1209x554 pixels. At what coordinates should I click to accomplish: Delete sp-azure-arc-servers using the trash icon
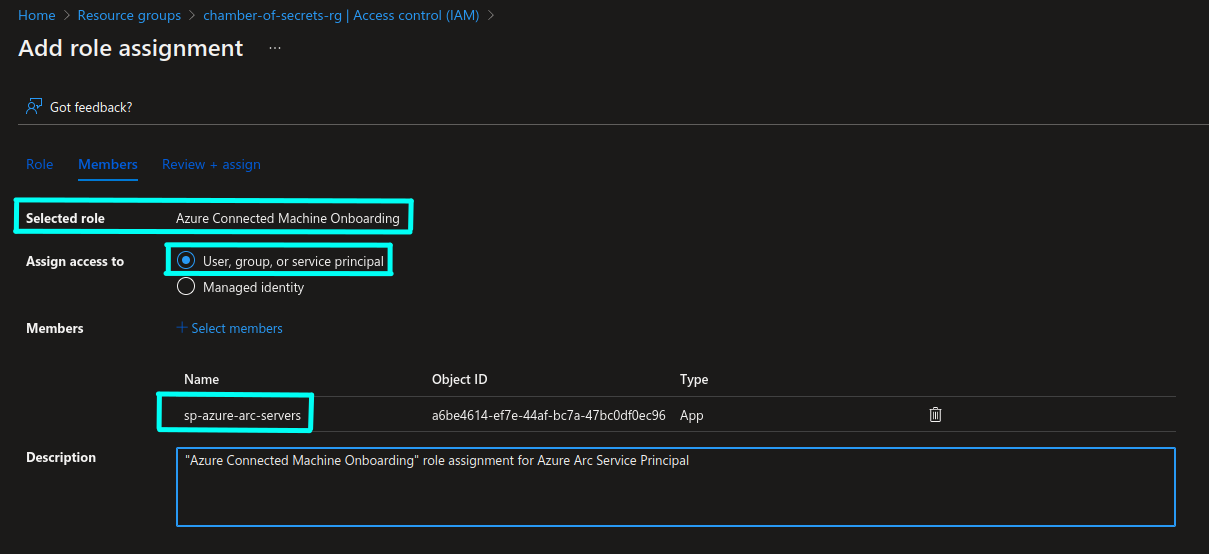(x=935, y=414)
